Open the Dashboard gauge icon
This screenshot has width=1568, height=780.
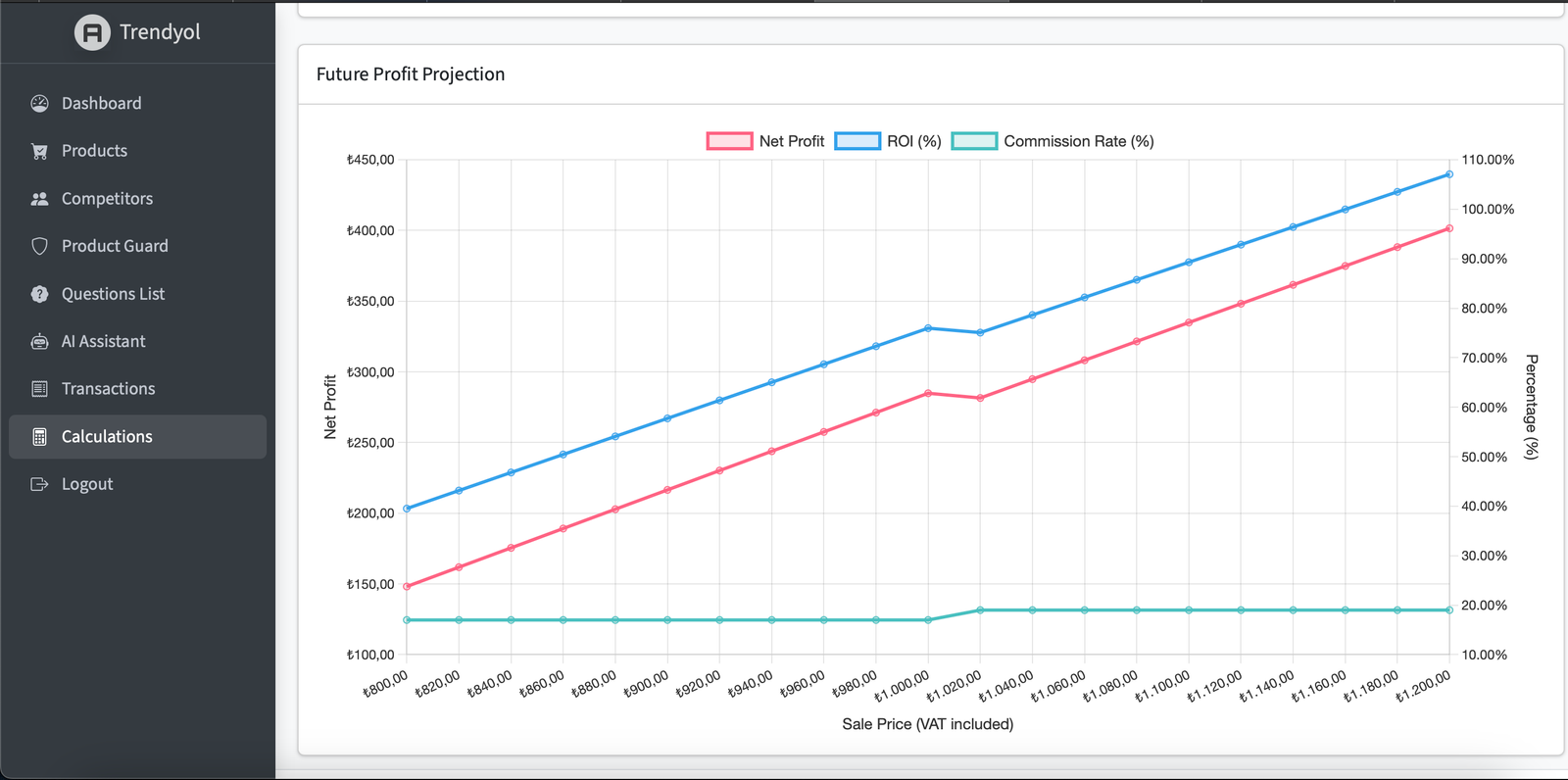39,104
